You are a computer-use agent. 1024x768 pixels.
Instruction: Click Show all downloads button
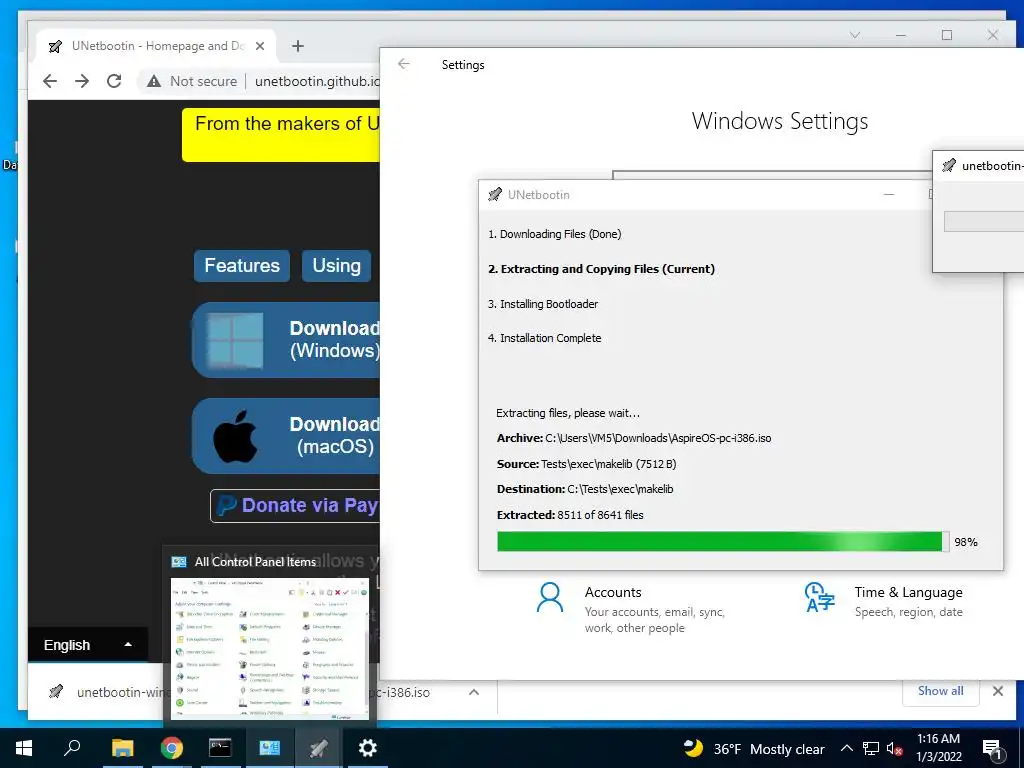(940, 691)
